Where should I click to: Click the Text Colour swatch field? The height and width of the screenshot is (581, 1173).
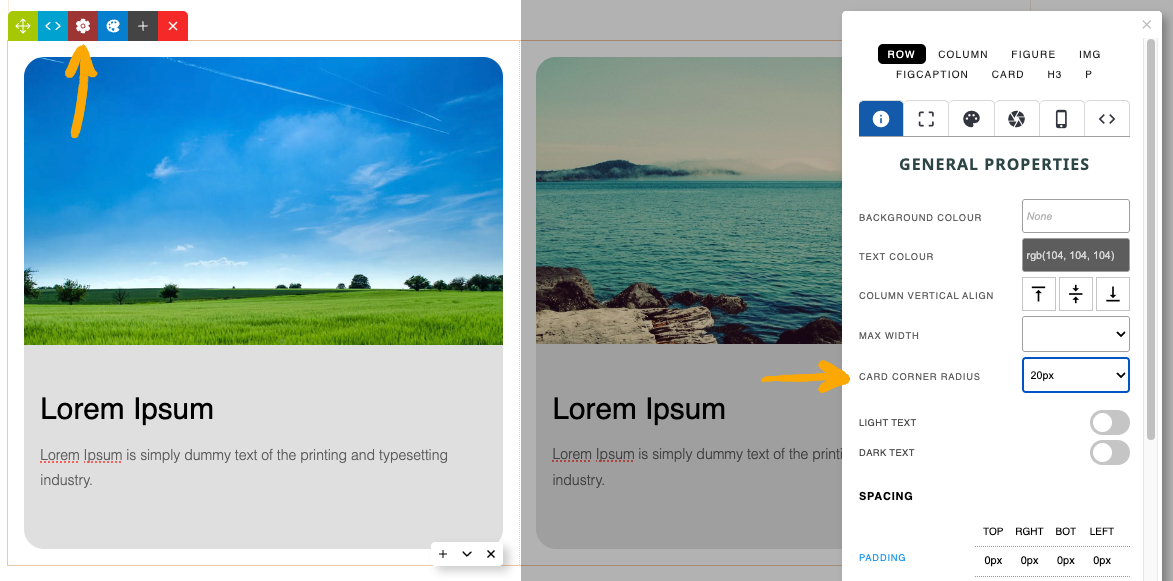point(1075,256)
